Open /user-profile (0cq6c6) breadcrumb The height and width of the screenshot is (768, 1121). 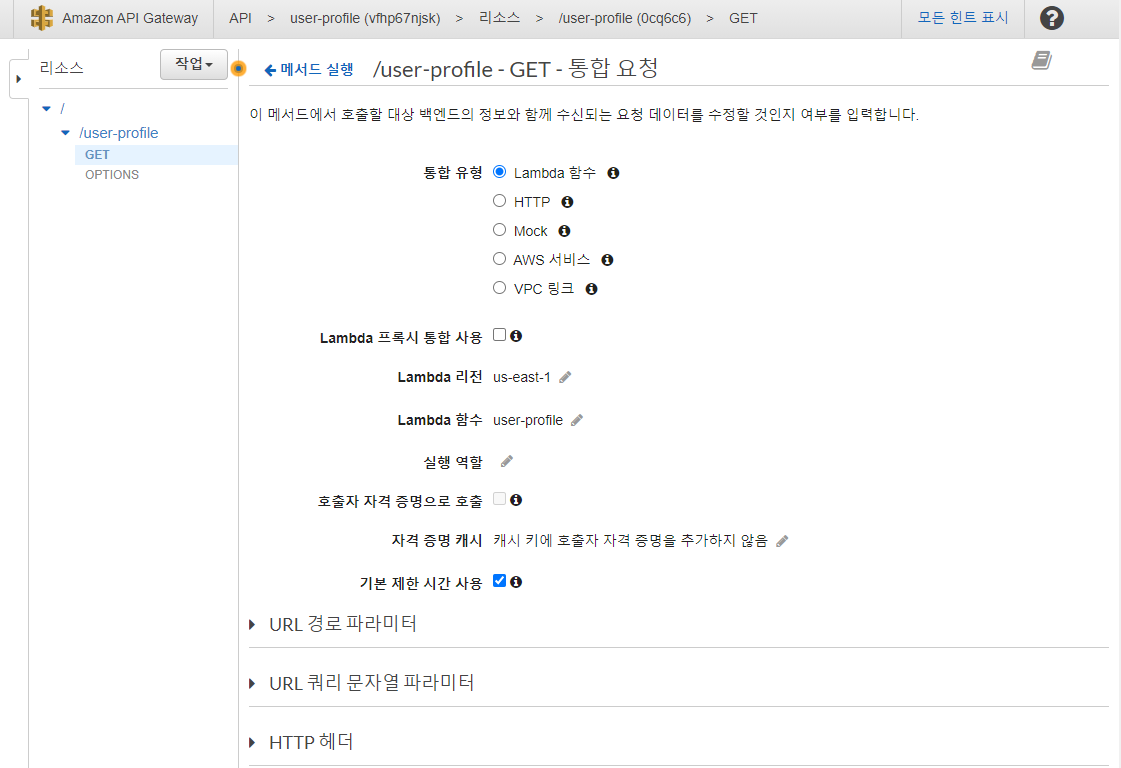pos(625,18)
